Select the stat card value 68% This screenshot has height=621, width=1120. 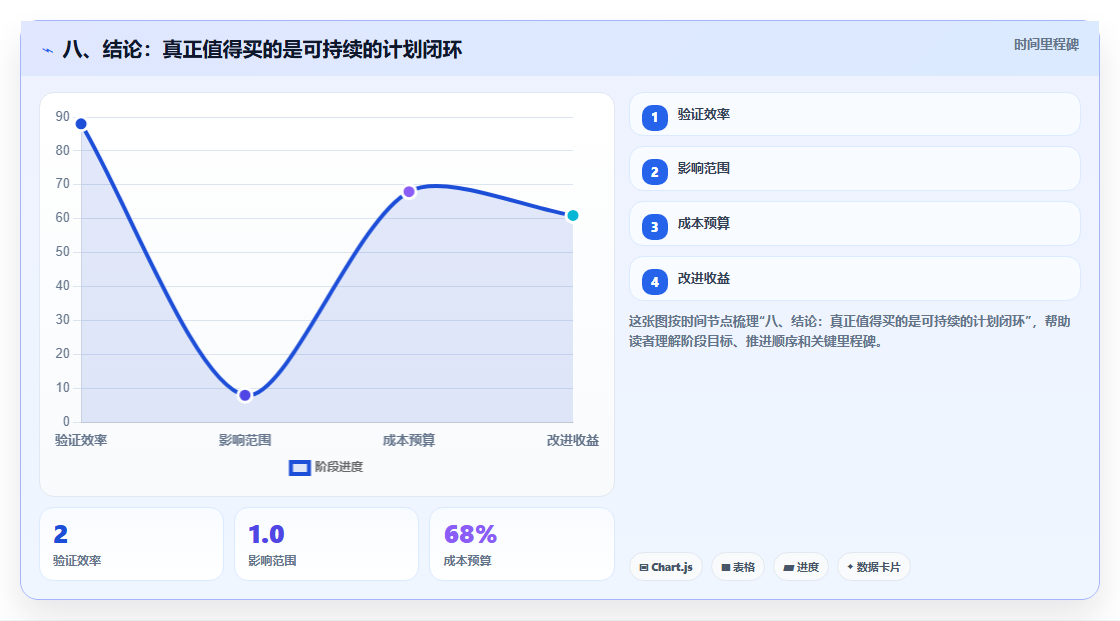[x=470, y=535]
